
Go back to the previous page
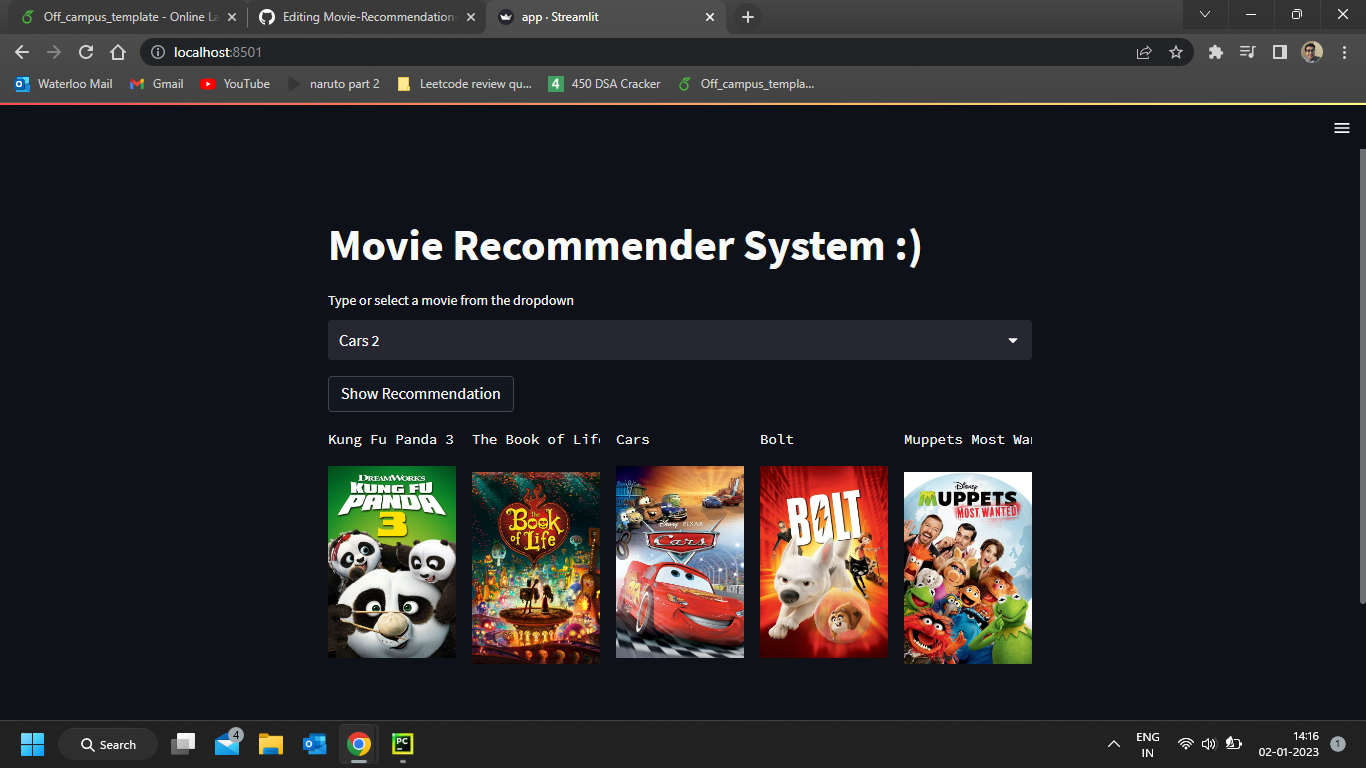pyautogui.click(x=22, y=52)
